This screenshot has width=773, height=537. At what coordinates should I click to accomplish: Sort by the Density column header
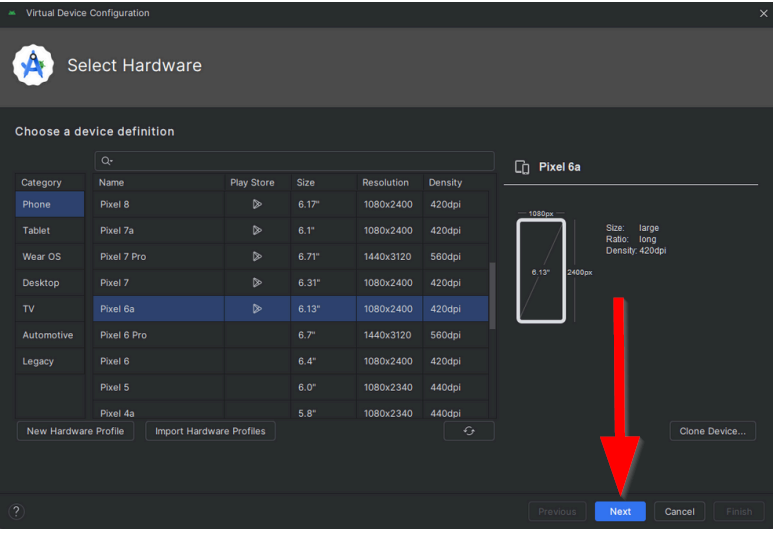[458, 182]
